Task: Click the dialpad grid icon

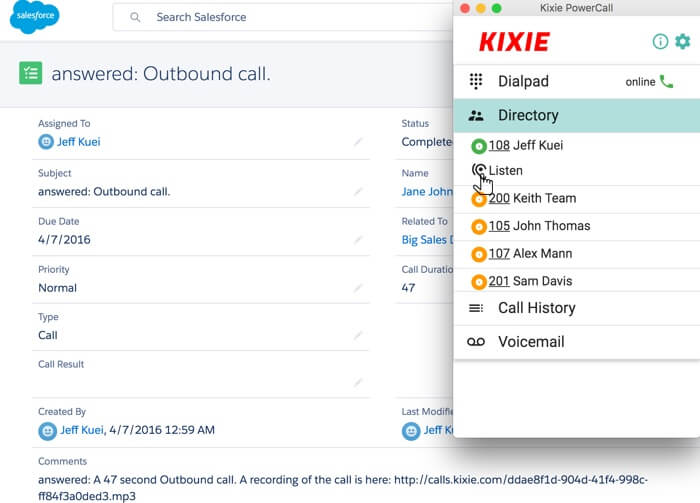Action: [476, 81]
